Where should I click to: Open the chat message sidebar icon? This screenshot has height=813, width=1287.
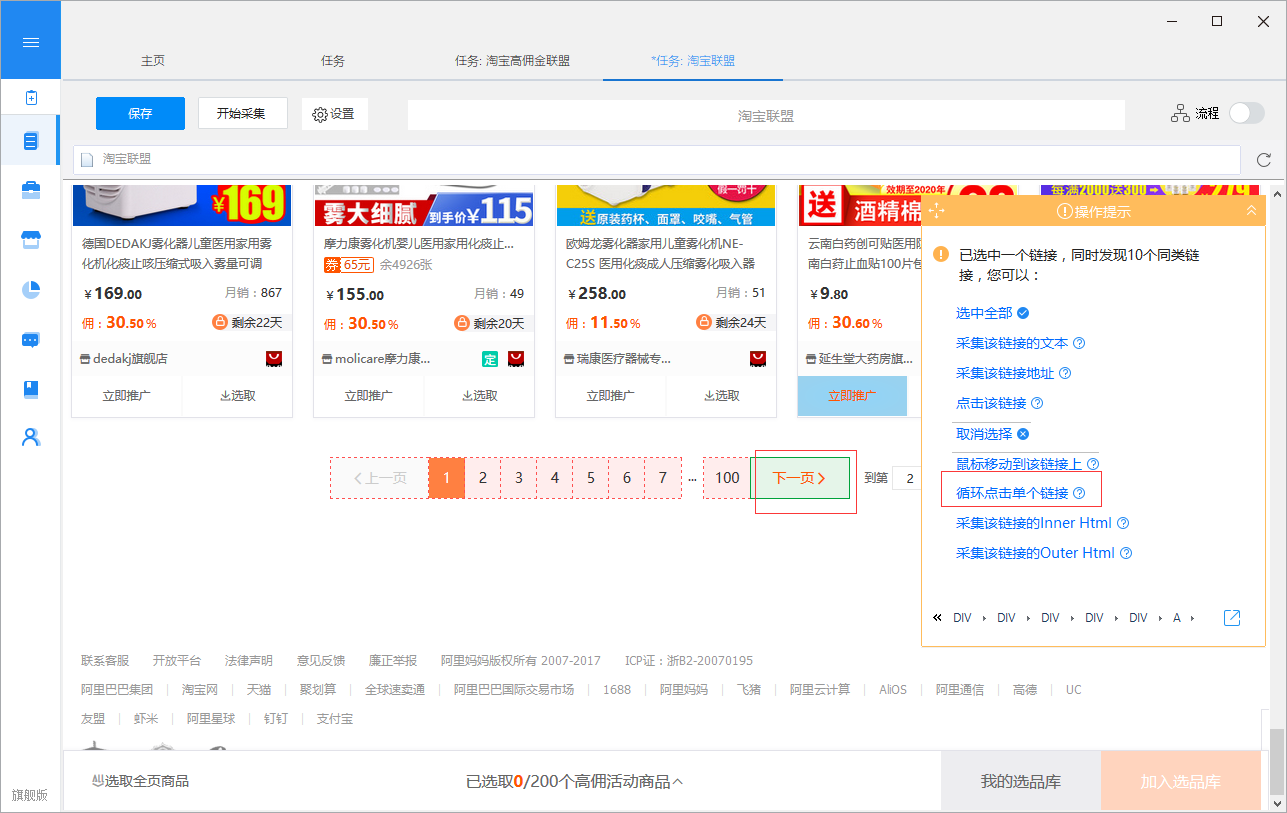[31, 339]
